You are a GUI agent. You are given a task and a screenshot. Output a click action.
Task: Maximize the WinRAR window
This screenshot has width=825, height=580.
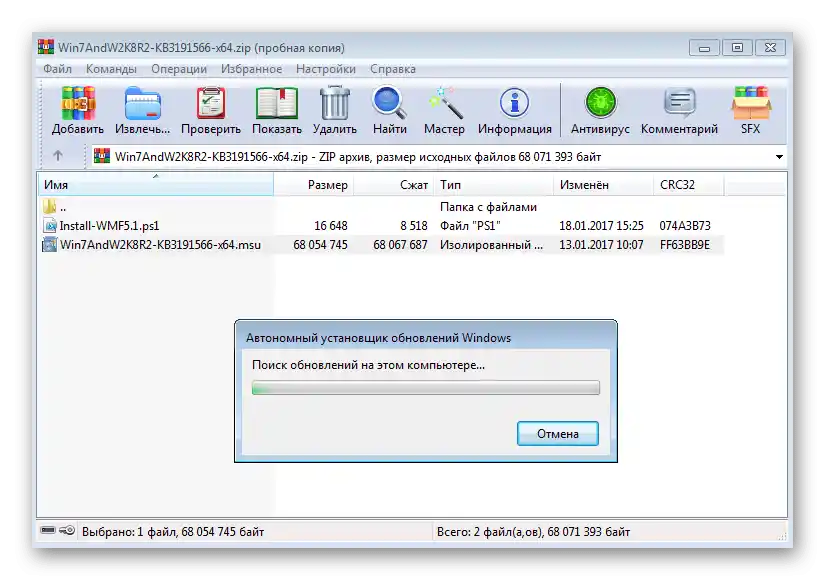pos(737,48)
